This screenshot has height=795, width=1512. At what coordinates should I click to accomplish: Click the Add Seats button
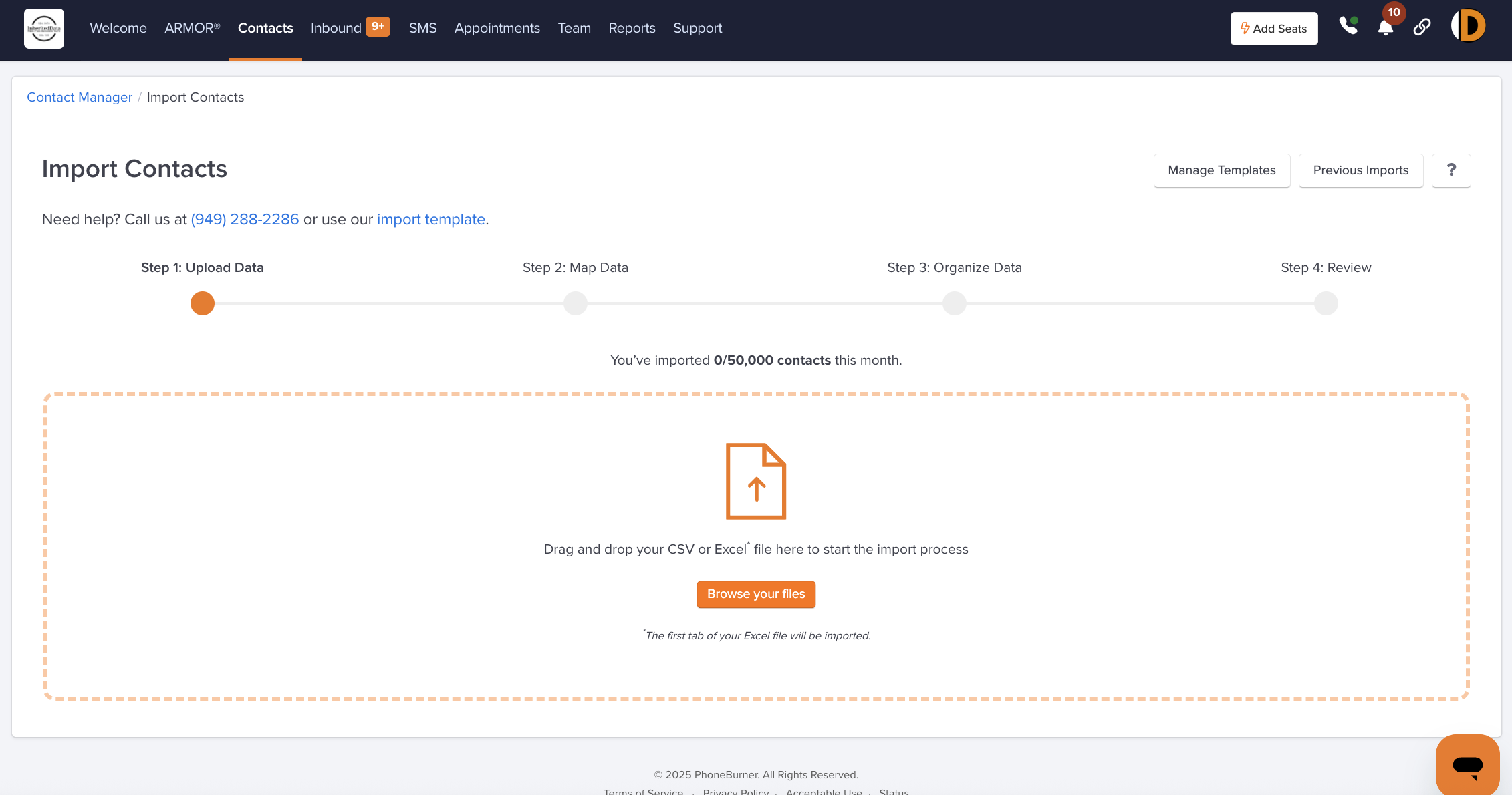(x=1274, y=29)
